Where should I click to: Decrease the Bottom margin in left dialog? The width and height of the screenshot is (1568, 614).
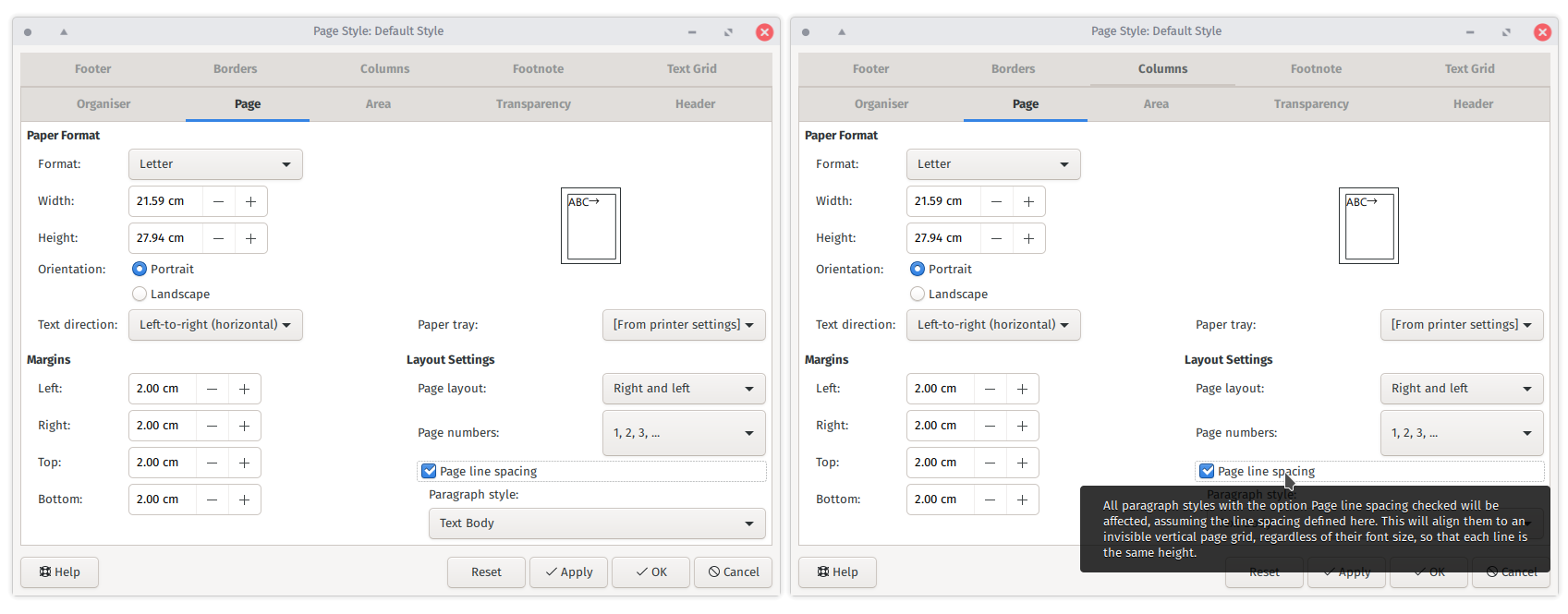point(212,500)
